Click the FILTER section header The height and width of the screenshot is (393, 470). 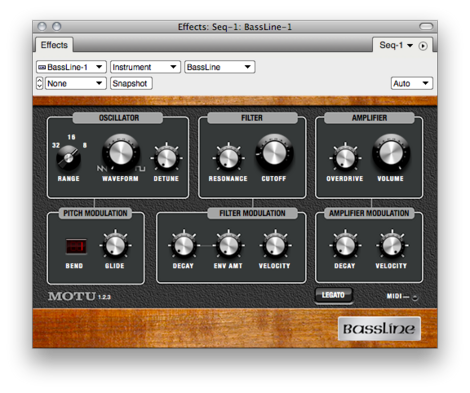(x=252, y=118)
